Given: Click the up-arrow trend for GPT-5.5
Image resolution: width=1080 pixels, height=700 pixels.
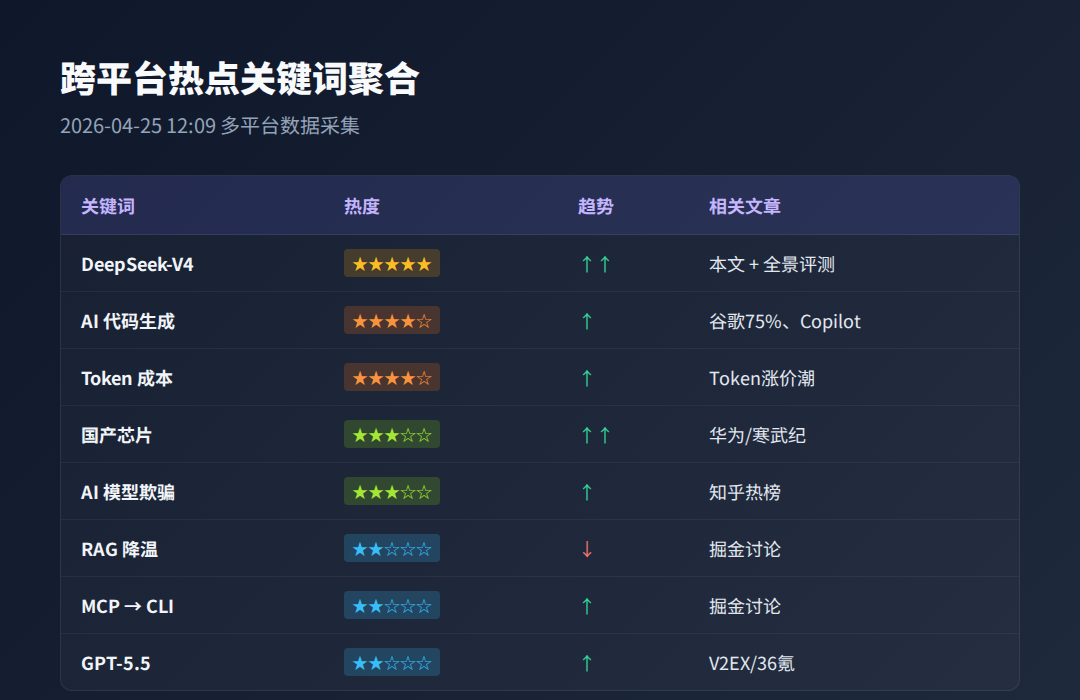Looking at the screenshot, I should pyautogui.click(x=587, y=663).
